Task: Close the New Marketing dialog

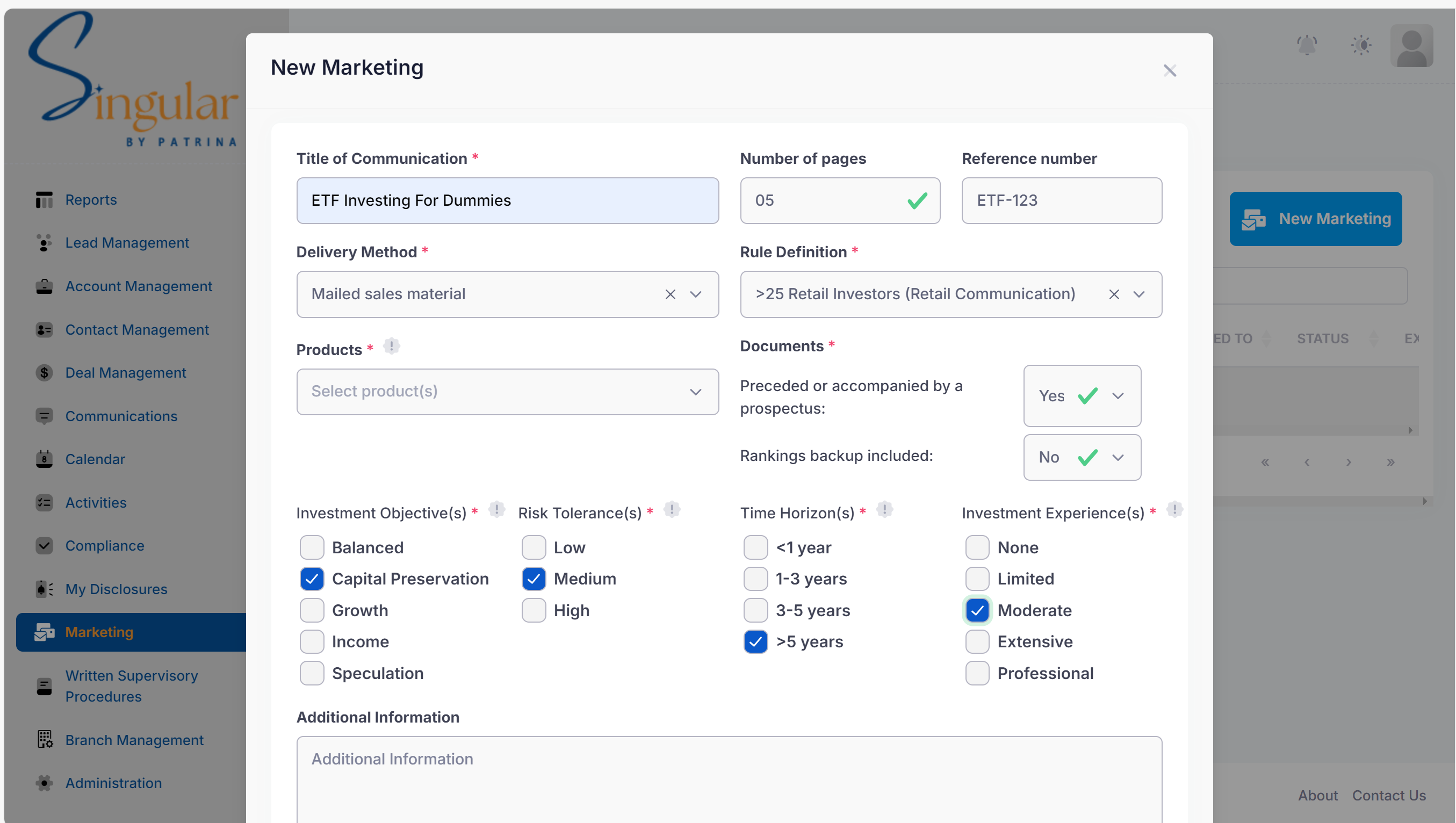Action: [1170, 71]
